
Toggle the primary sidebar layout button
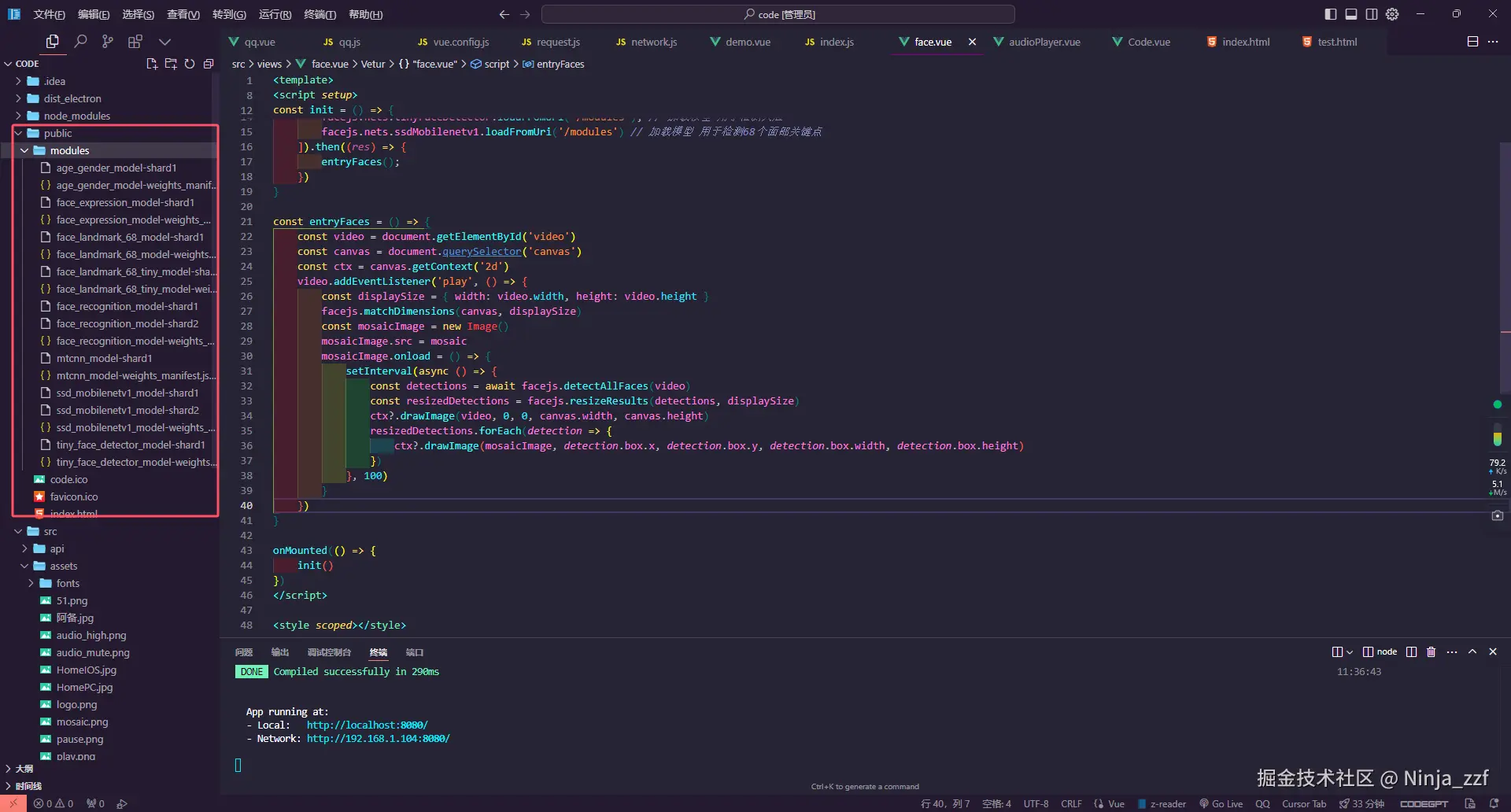[1331, 14]
